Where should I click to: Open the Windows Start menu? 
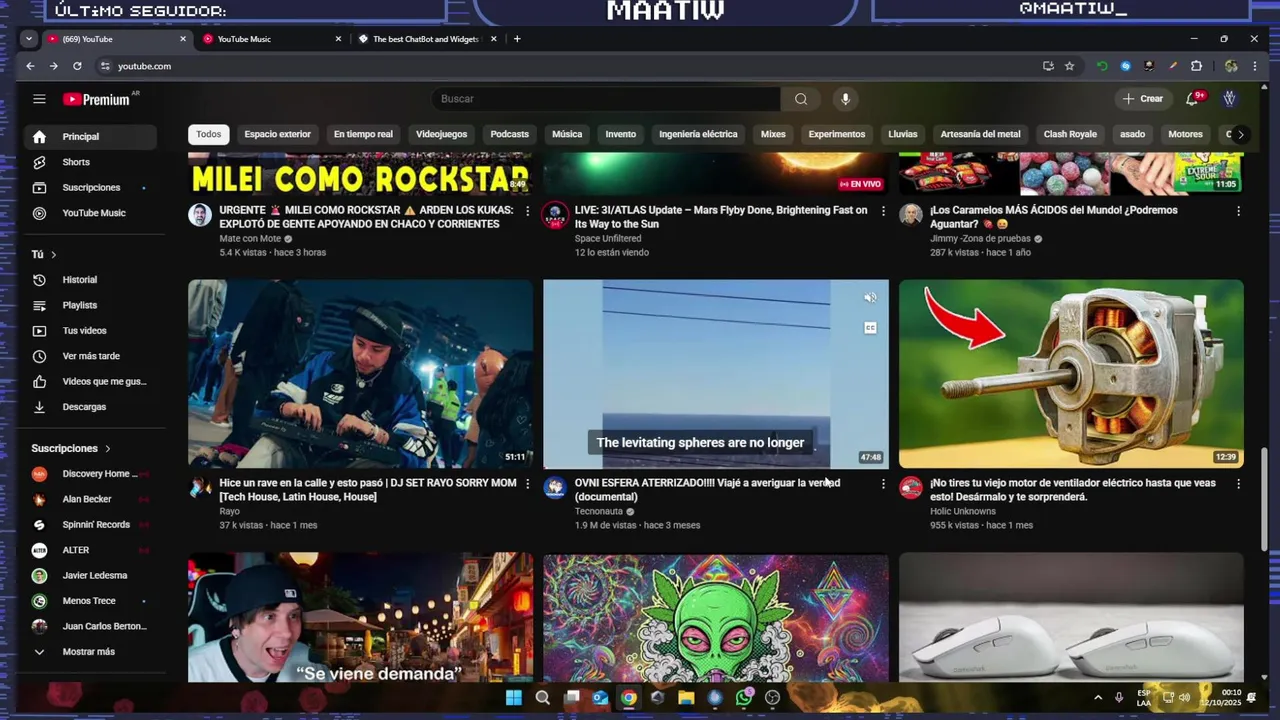click(x=514, y=698)
